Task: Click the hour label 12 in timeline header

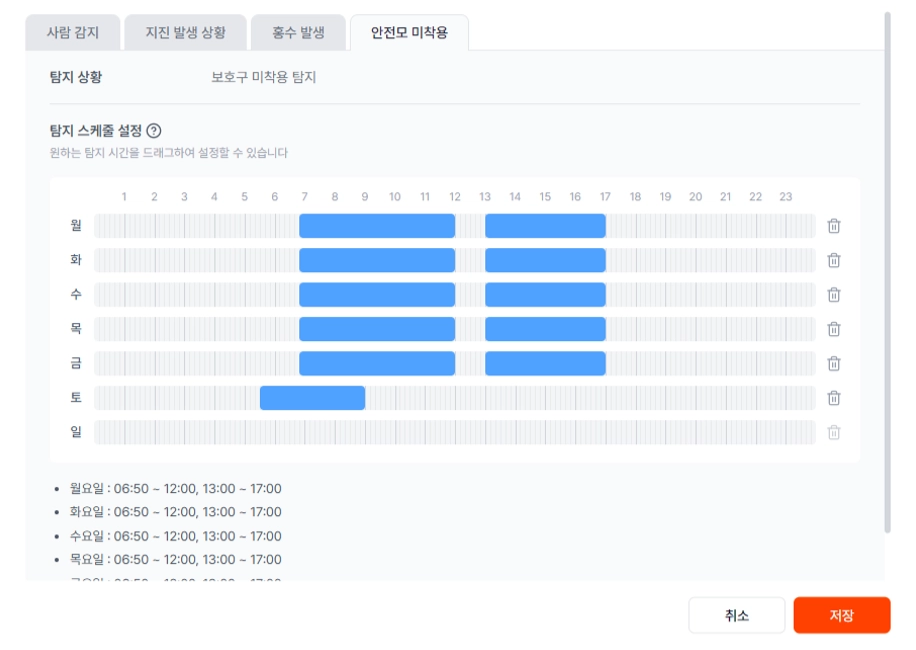Action: coord(455,197)
